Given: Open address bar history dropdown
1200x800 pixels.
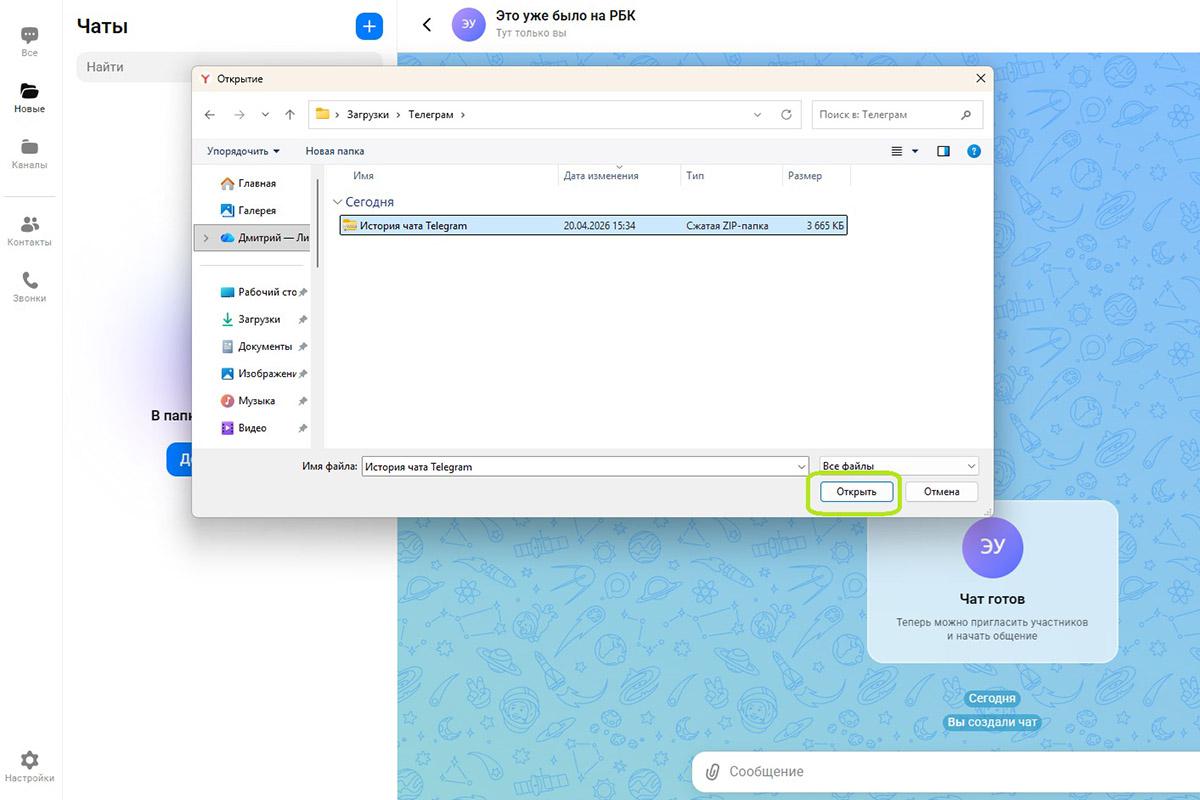Looking at the screenshot, I should 757,115.
